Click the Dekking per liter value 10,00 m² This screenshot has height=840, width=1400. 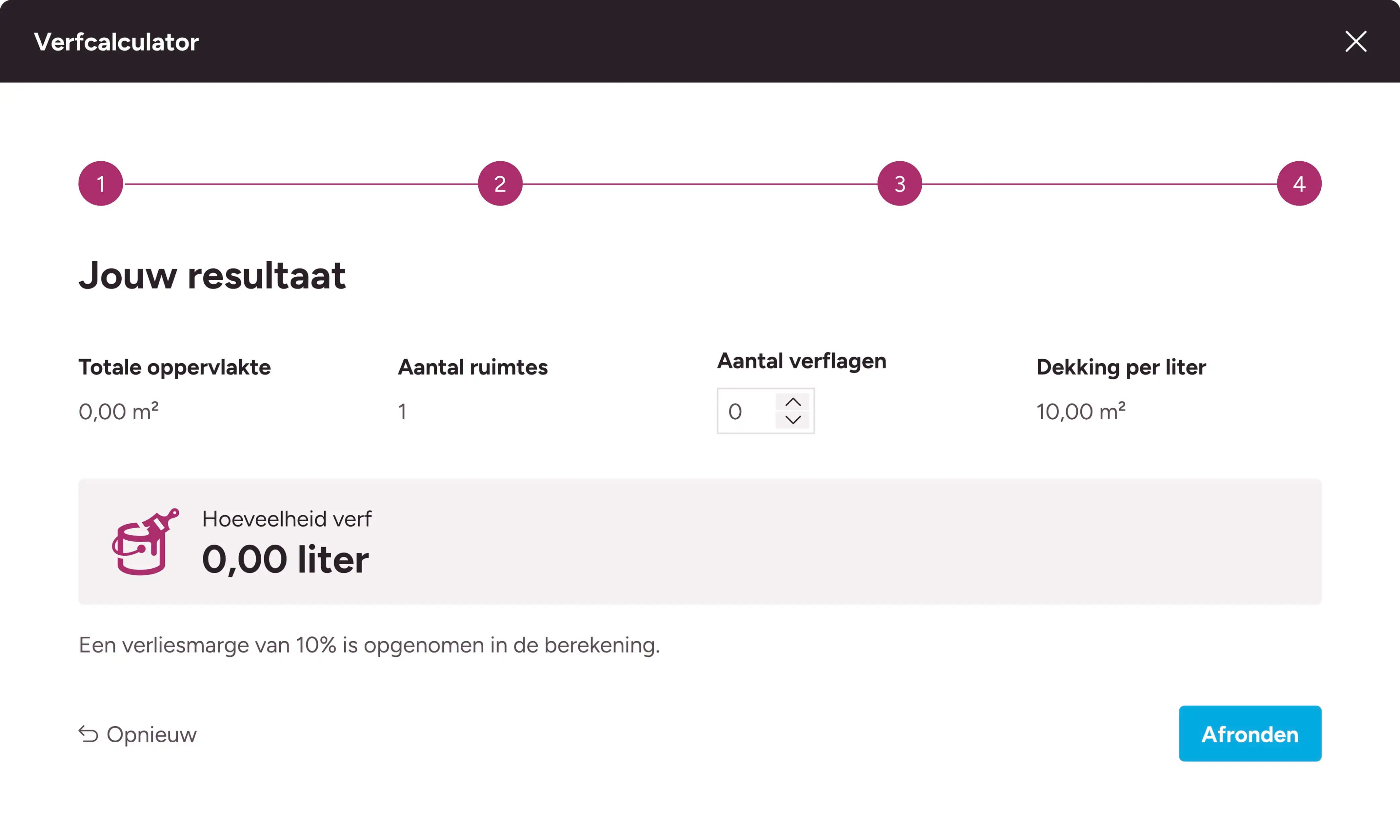[1081, 411]
